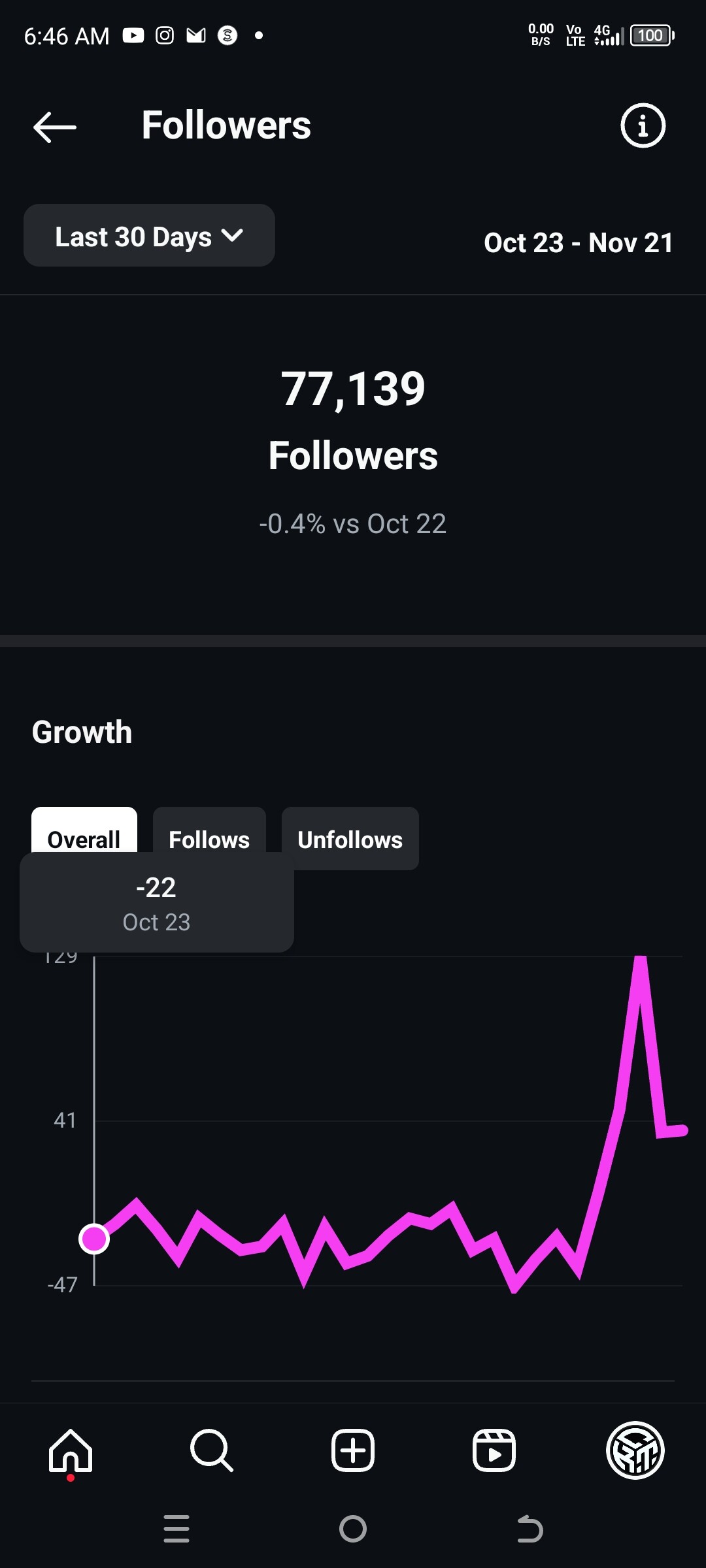The width and height of the screenshot is (706, 1568).
Task: Open the Reels icon
Action: click(x=494, y=1450)
